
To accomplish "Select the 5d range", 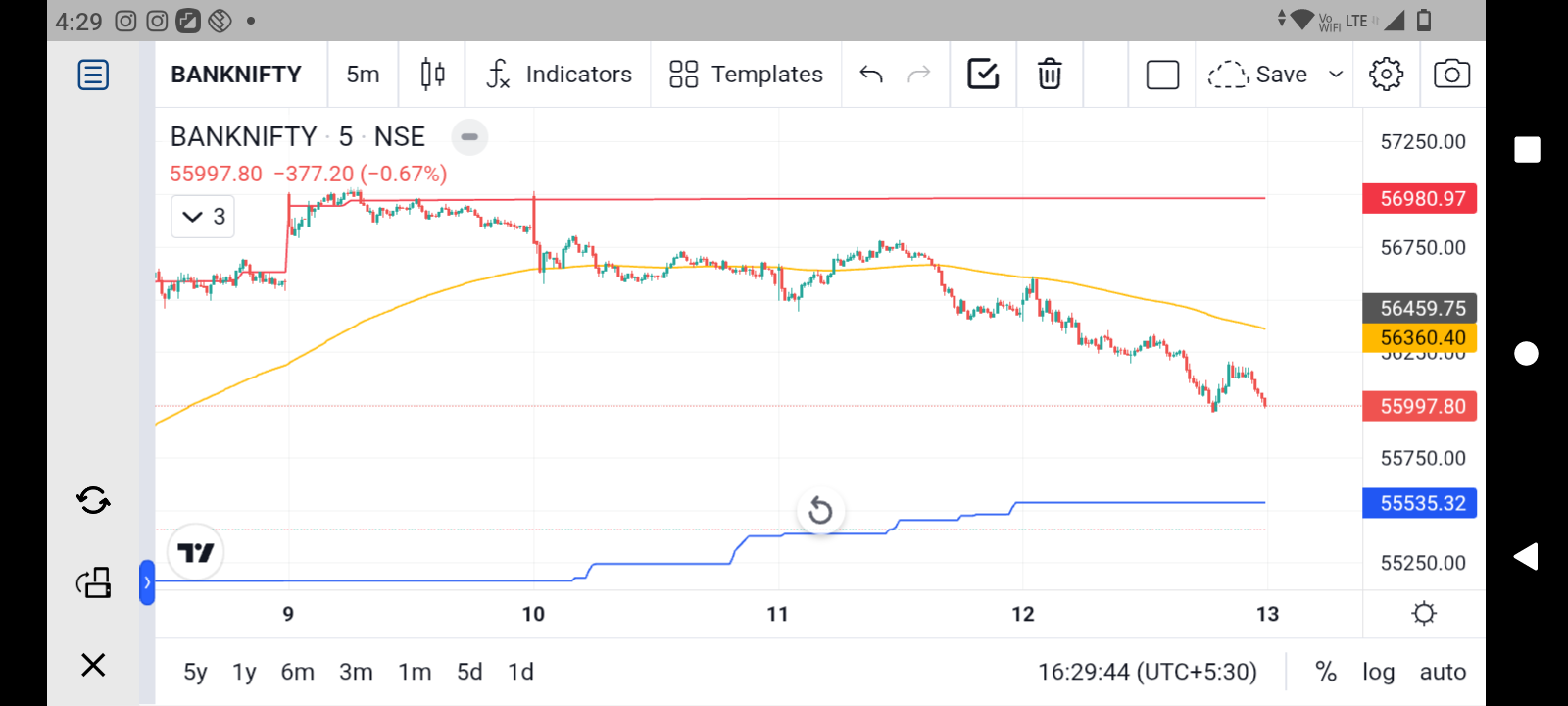I will (x=469, y=672).
